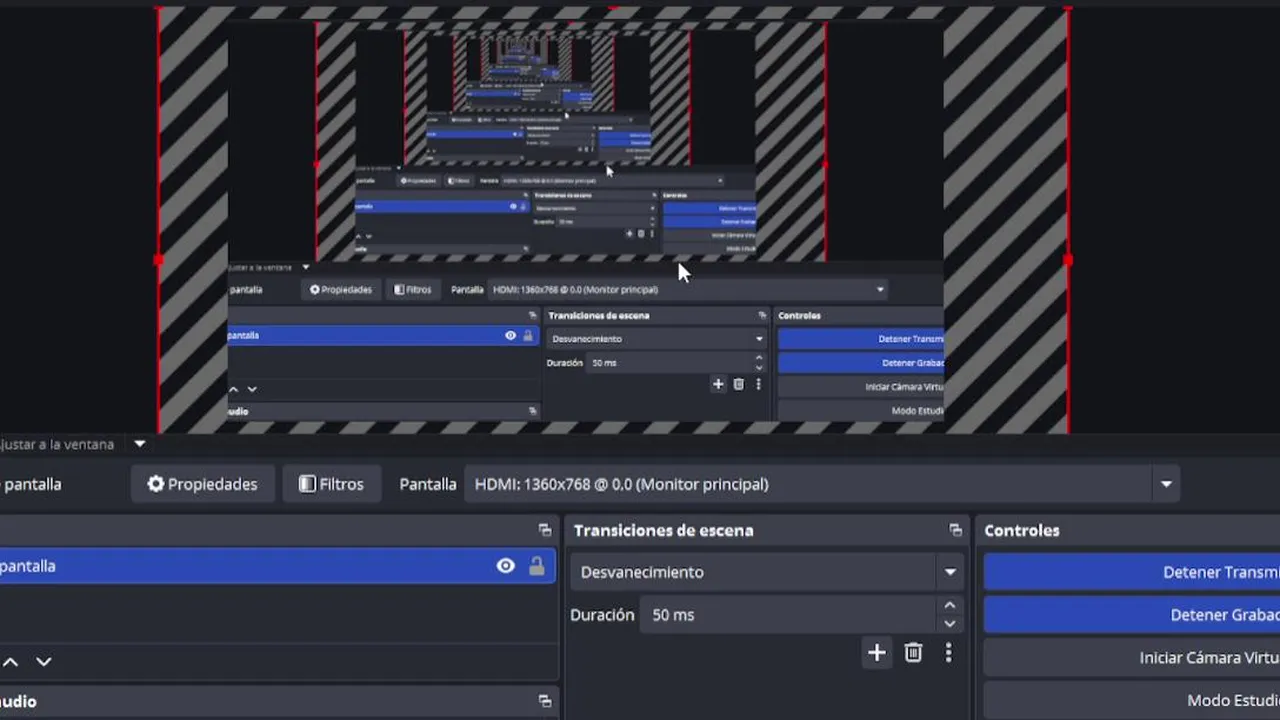Viewport: 1280px width, 720px height.
Task: Pop out the Transiciones de escena dock
Action: coord(956,530)
